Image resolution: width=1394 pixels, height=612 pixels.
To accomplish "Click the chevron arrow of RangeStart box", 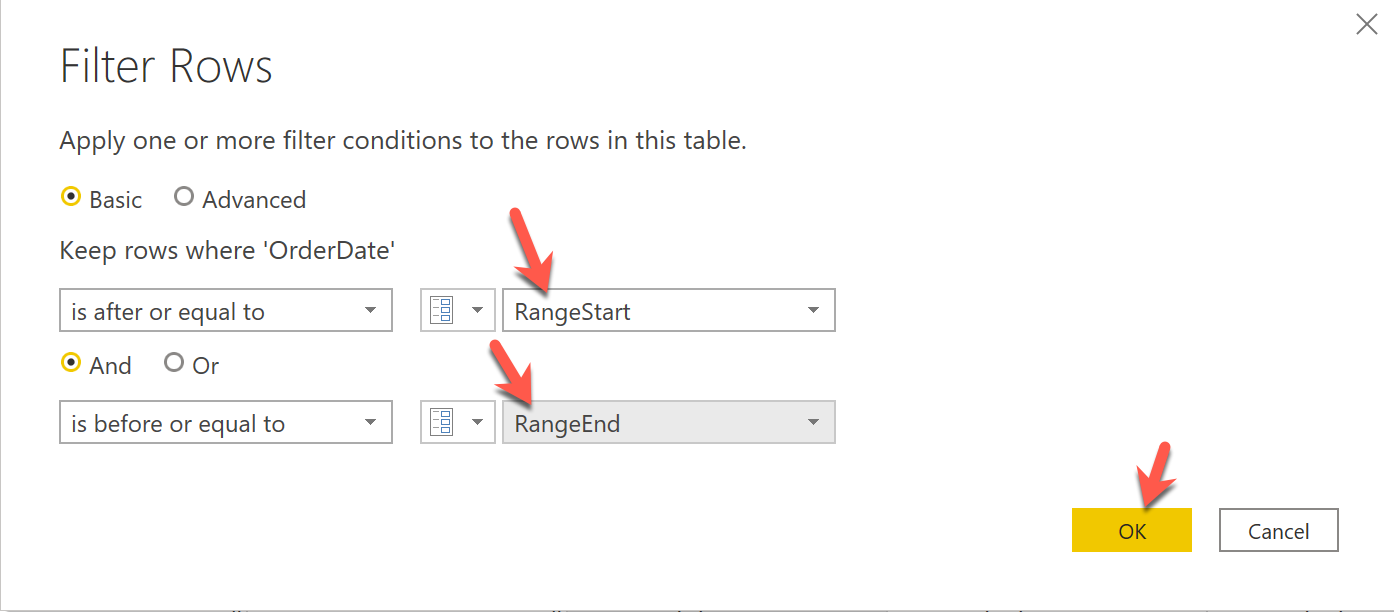I will coord(813,311).
